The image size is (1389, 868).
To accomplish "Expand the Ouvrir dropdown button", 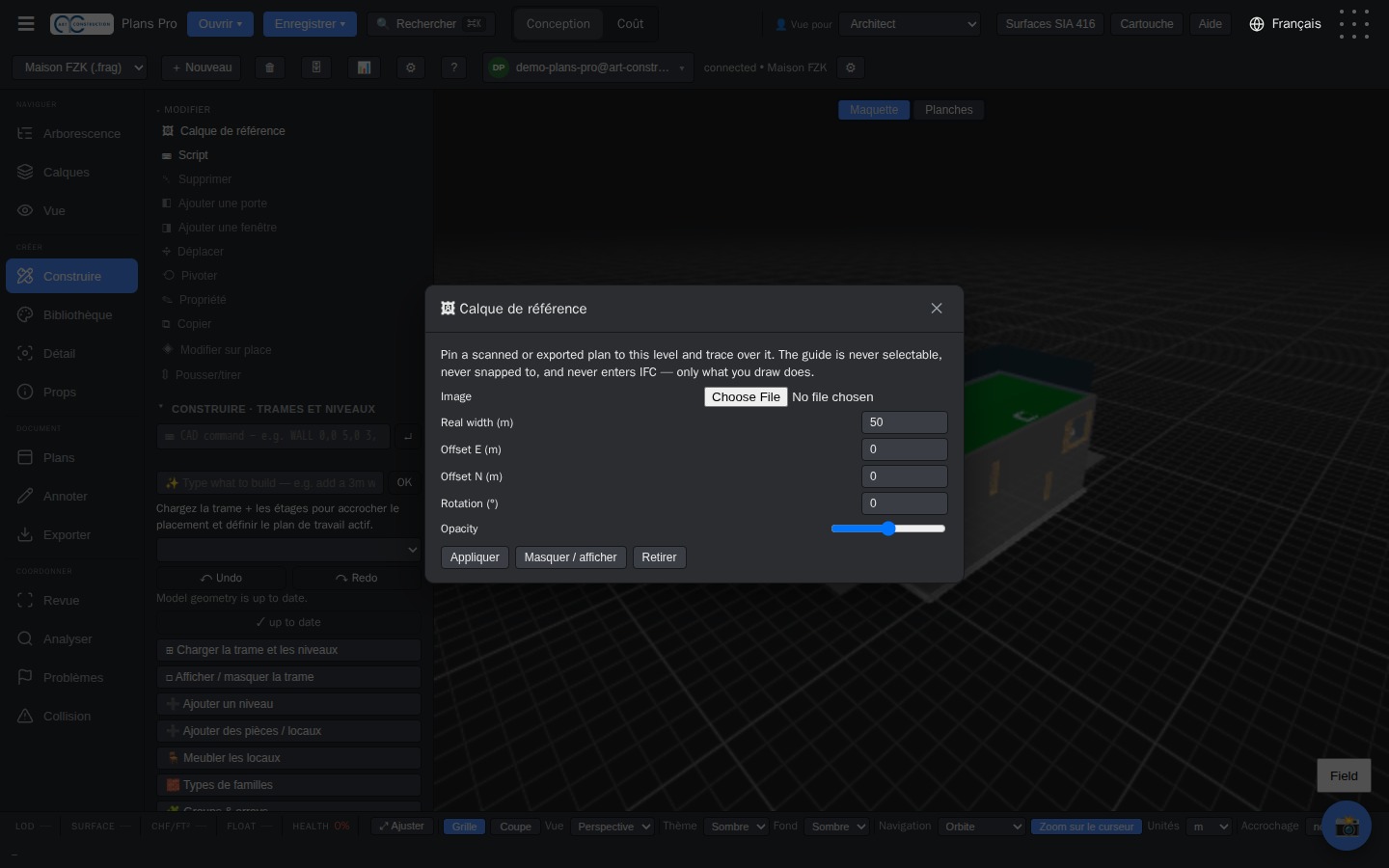I will click(x=220, y=24).
